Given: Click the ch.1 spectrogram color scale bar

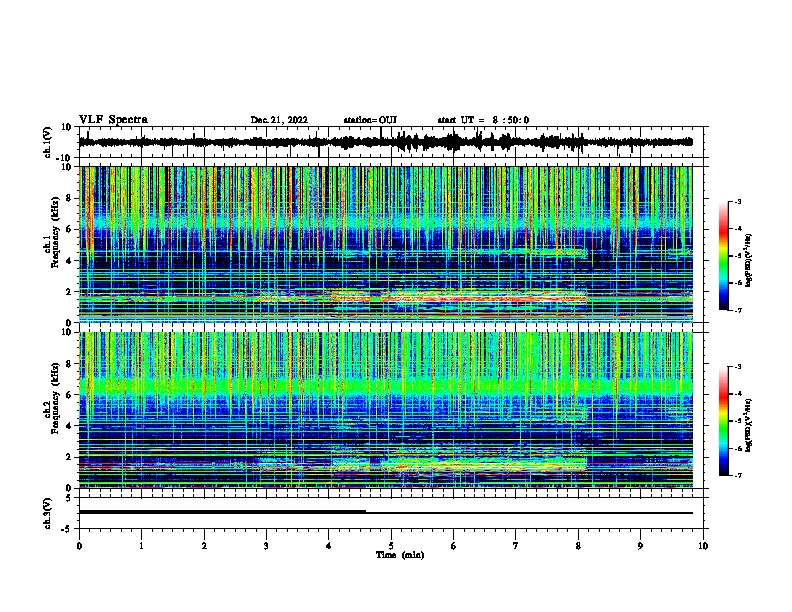Looking at the screenshot, I should (724, 256).
